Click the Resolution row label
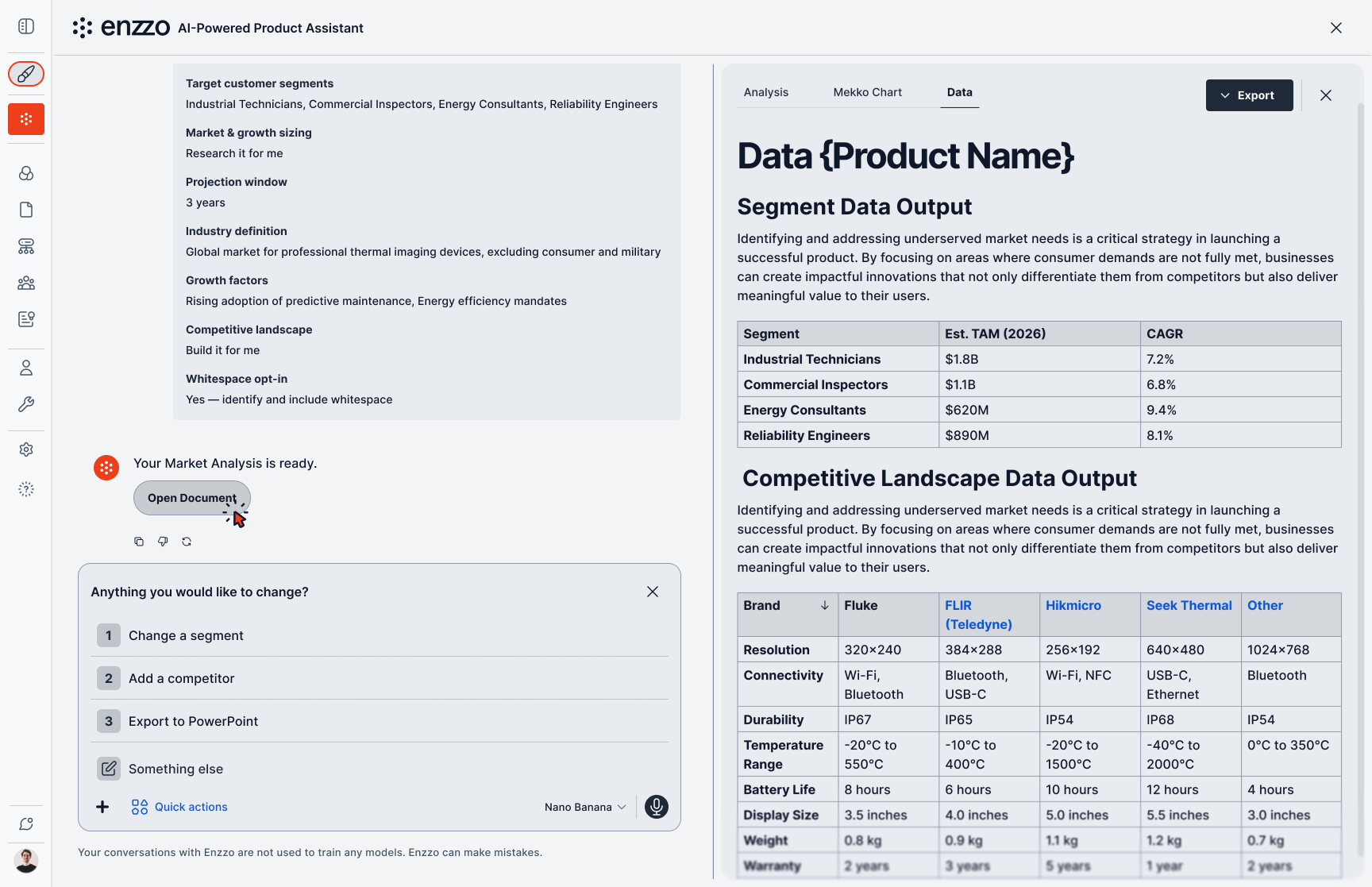Image resolution: width=1372 pixels, height=887 pixels. click(x=777, y=650)
